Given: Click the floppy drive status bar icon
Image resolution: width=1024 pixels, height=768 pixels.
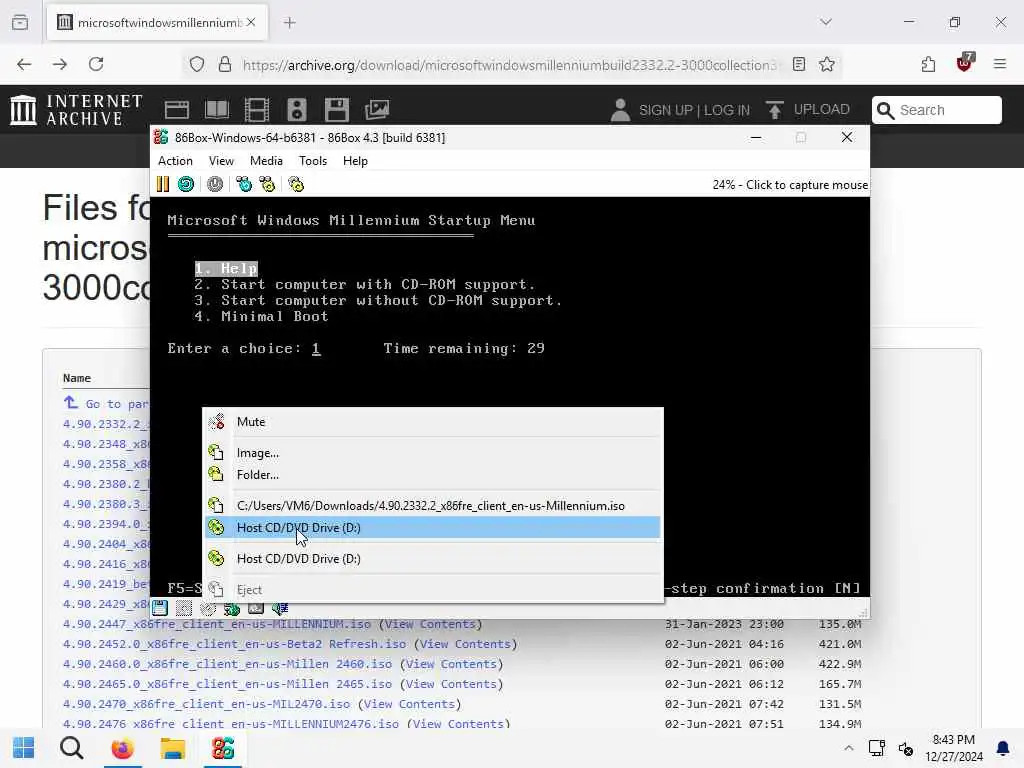Looking at the screenshot, I should pyautogui.click(x=160, y=609).
